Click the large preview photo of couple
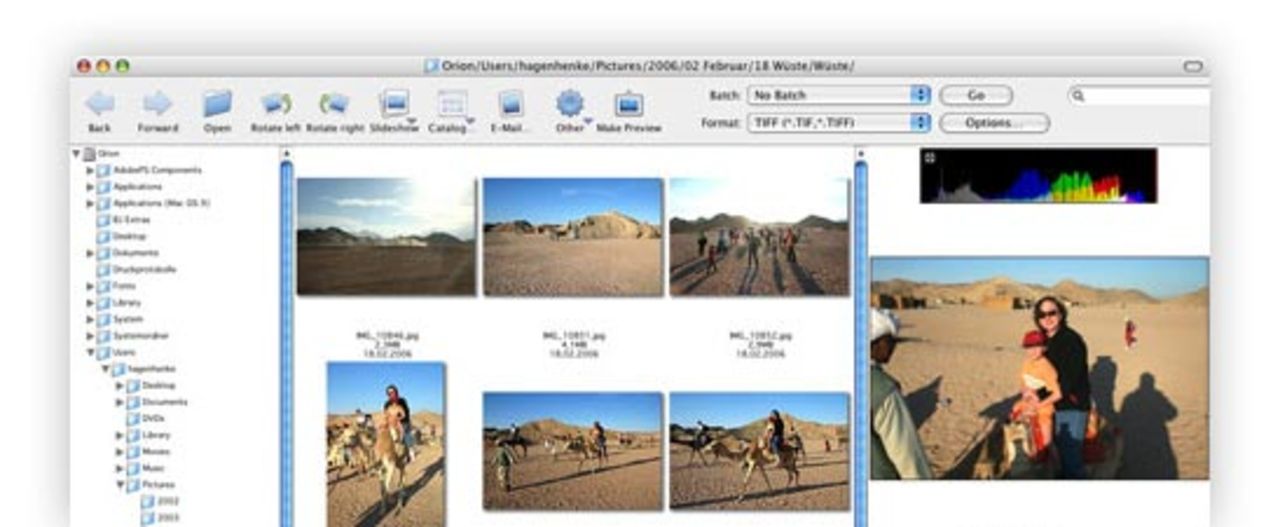The height and width of the screenshot is (527, 1280). click(1040, 369)
